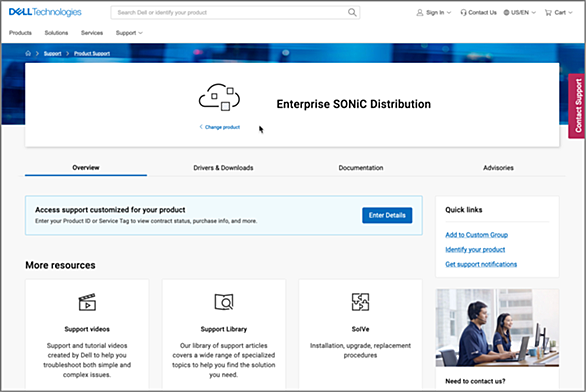Click the cloud product image icon
Screen dimensions: 586x392
pyautogui.click(x=219, y=97)
